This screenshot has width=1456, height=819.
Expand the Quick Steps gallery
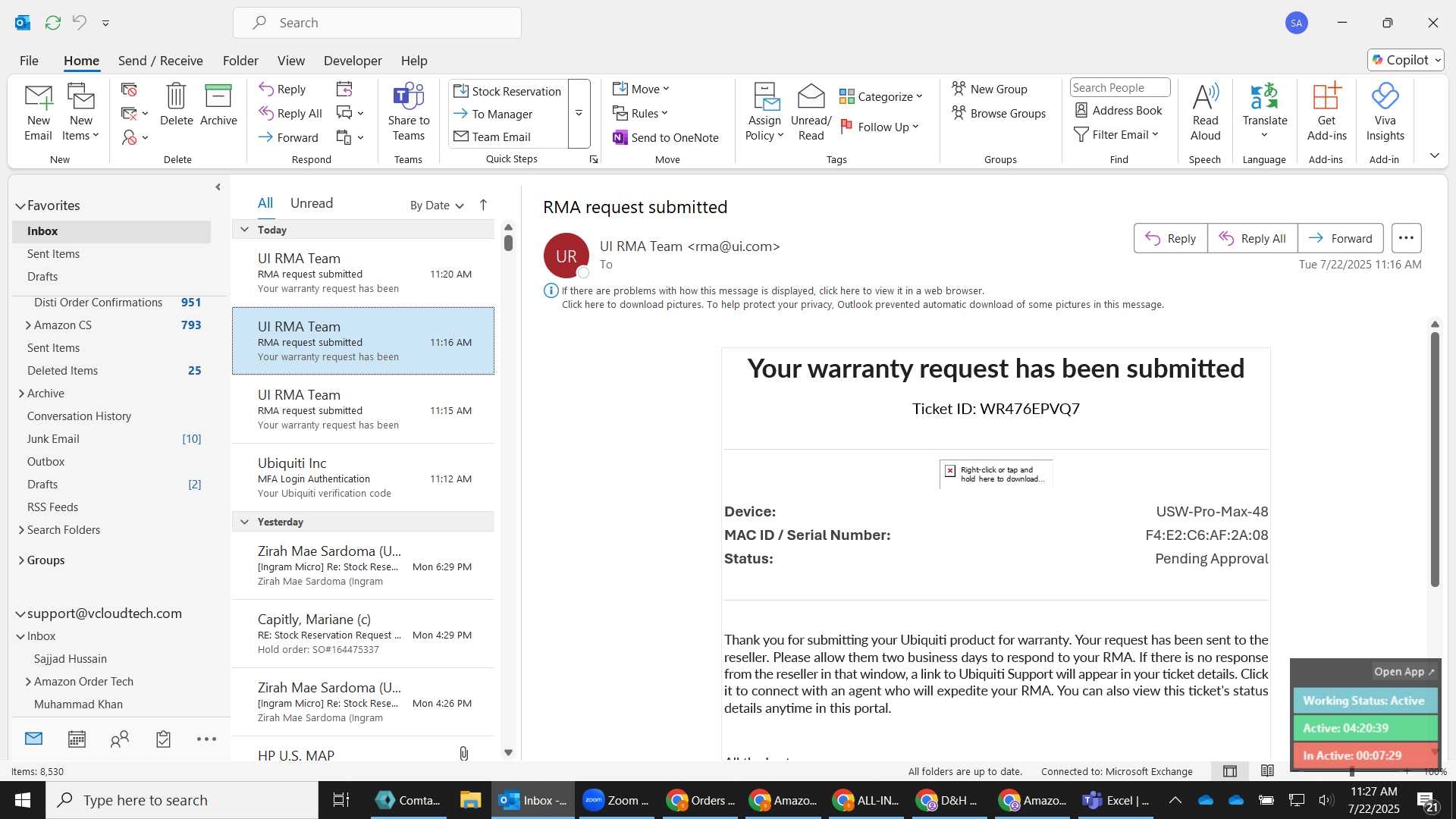(579, 114)
